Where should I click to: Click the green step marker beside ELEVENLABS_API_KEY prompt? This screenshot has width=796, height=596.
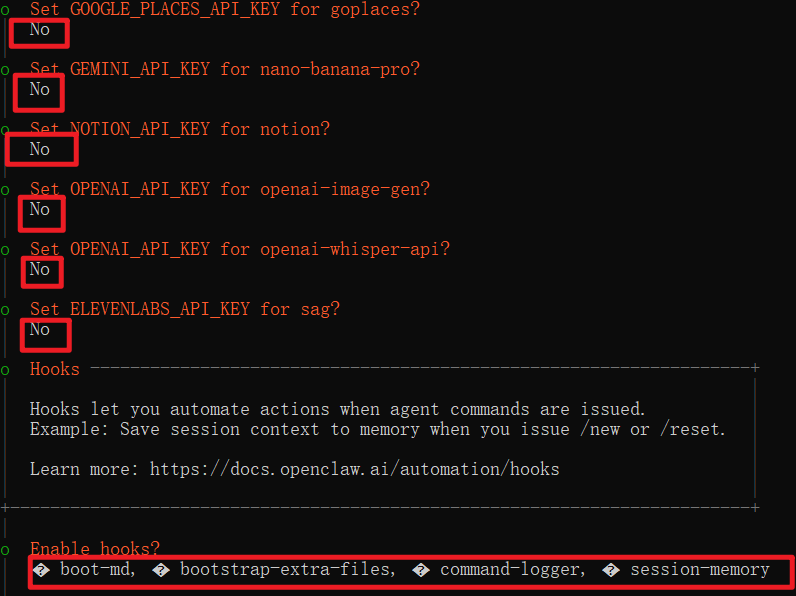click(5, 311)
